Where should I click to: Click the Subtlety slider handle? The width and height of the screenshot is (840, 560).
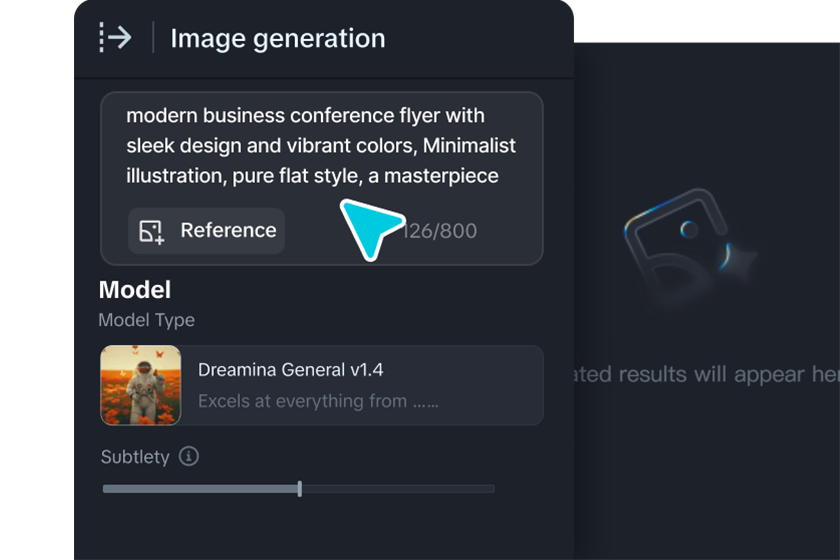coord(300,489)
